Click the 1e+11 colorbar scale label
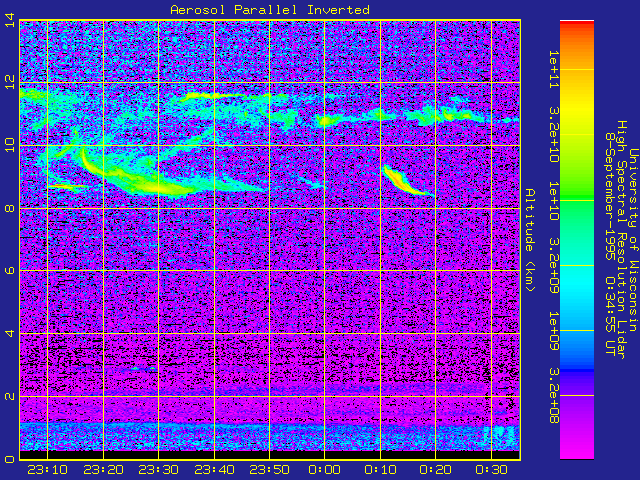This screenshot has height=480, width=640. click(553, 69)
